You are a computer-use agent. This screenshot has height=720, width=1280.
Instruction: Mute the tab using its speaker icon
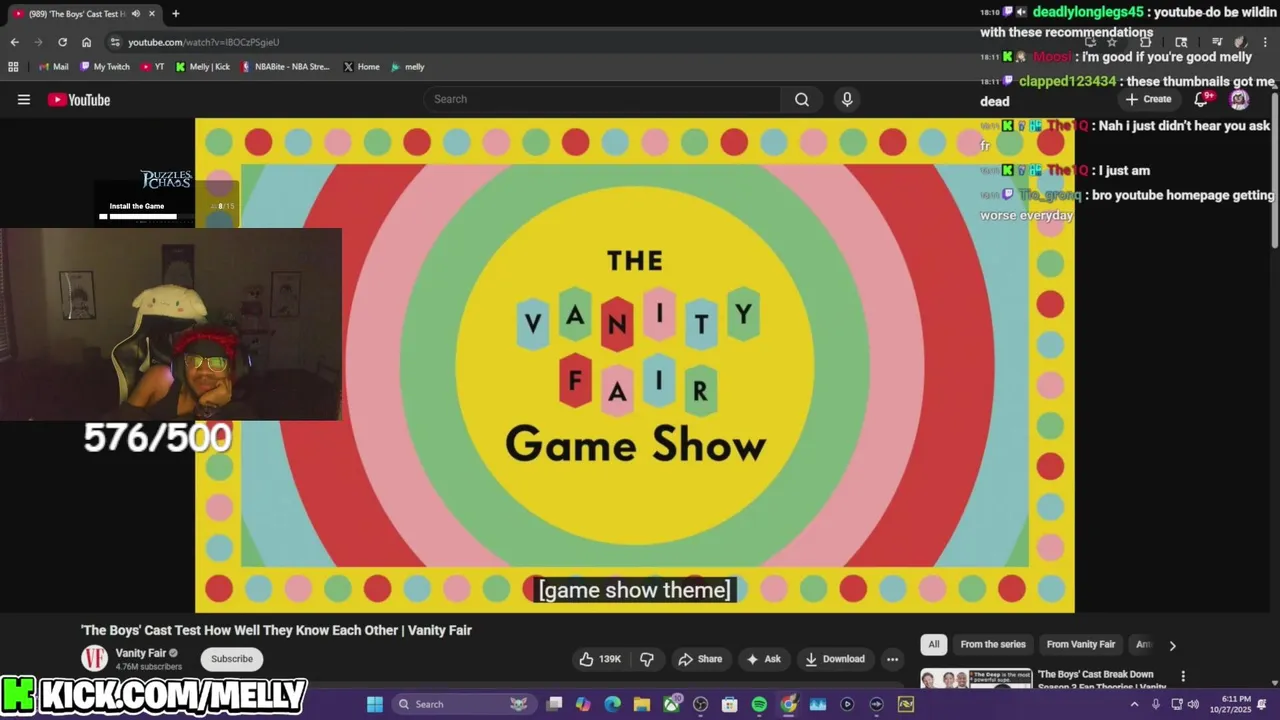135,14
